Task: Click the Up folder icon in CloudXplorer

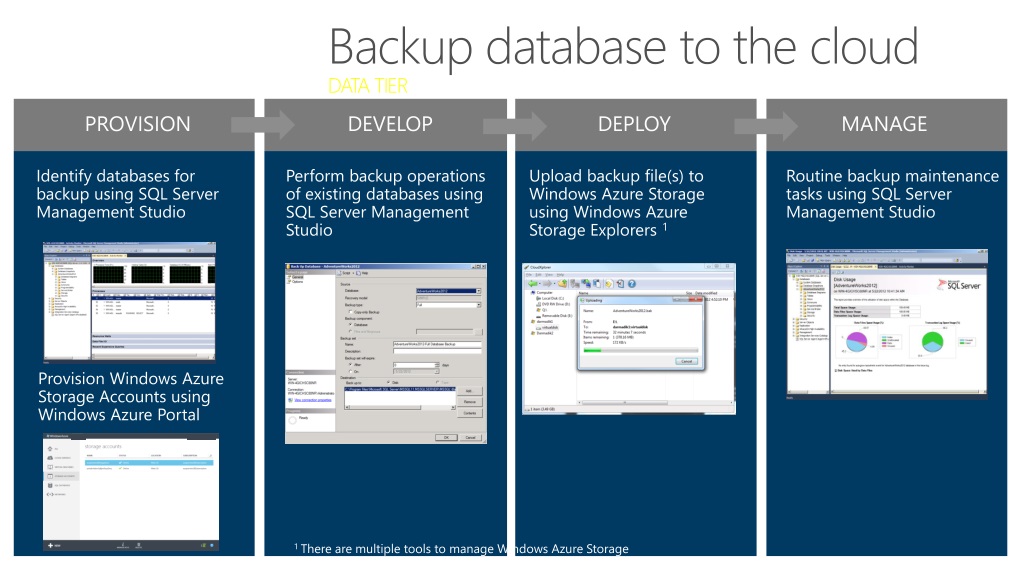Action: [562, 284]
